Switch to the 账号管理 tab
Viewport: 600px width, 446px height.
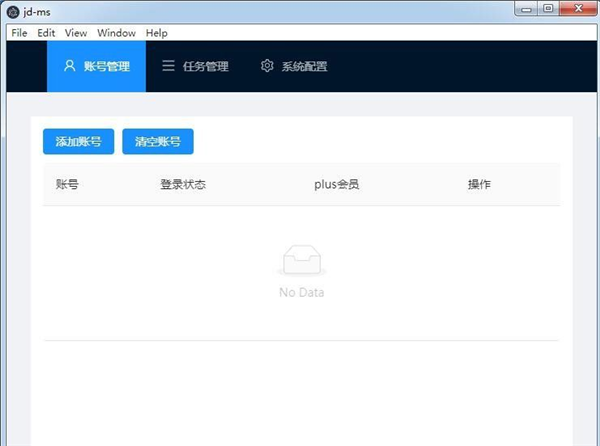pyautogui.click(x=96, y=66)
